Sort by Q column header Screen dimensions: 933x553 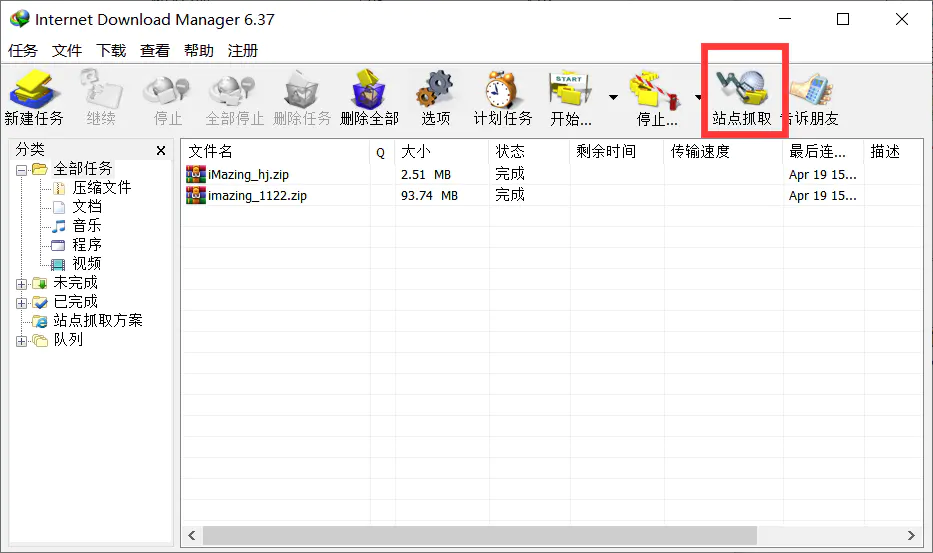point(382,151)
